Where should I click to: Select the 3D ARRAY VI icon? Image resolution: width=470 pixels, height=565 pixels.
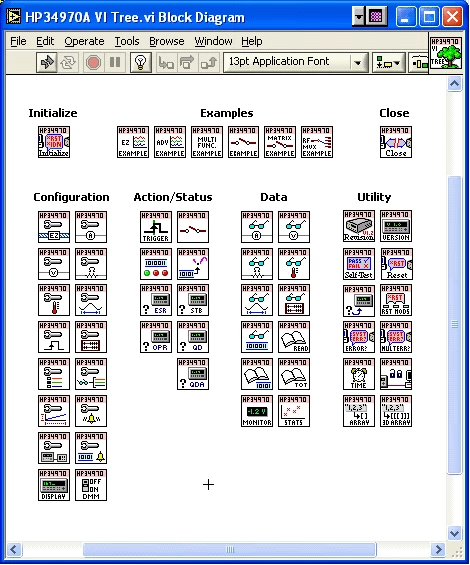[x=396, y=411]
